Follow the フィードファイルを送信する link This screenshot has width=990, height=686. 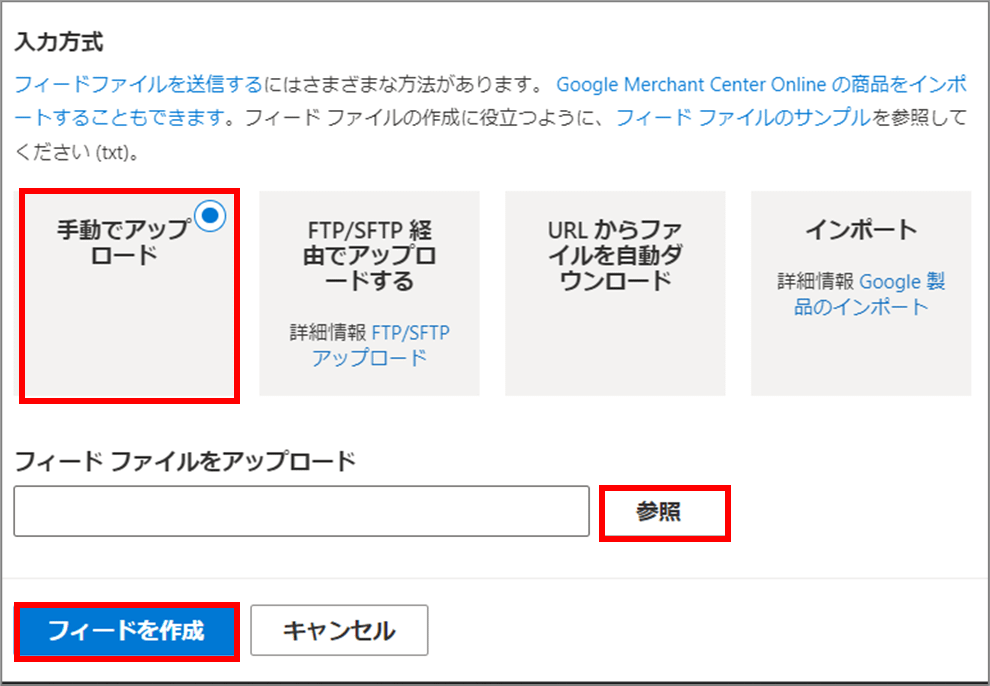coord(138,85)
